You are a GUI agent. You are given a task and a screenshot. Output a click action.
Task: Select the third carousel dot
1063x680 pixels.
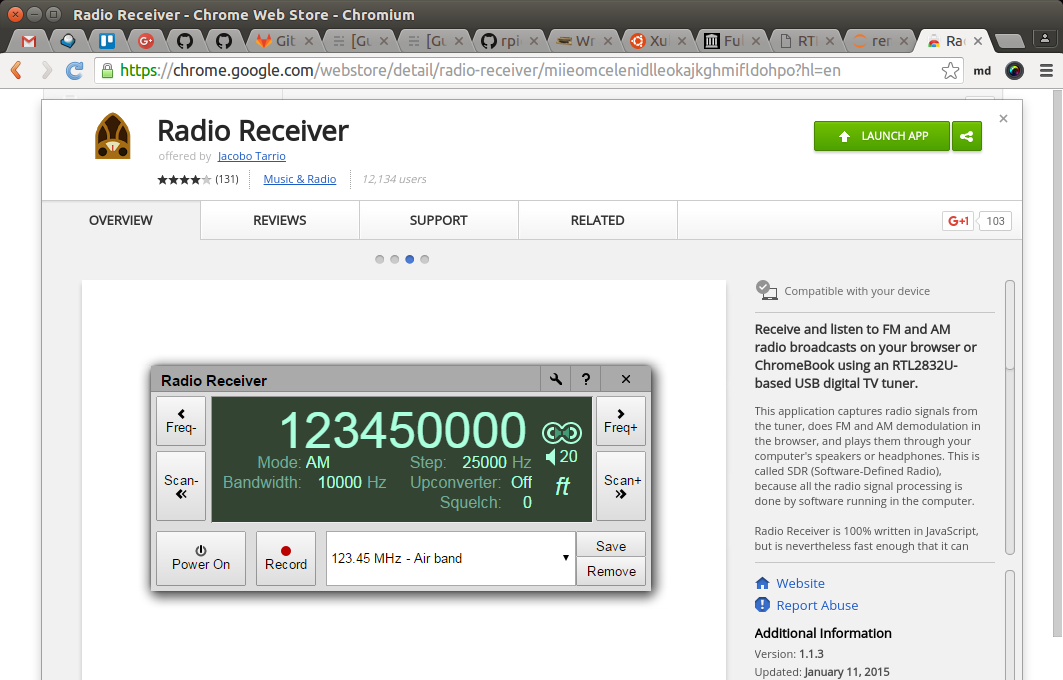point(409,258)
